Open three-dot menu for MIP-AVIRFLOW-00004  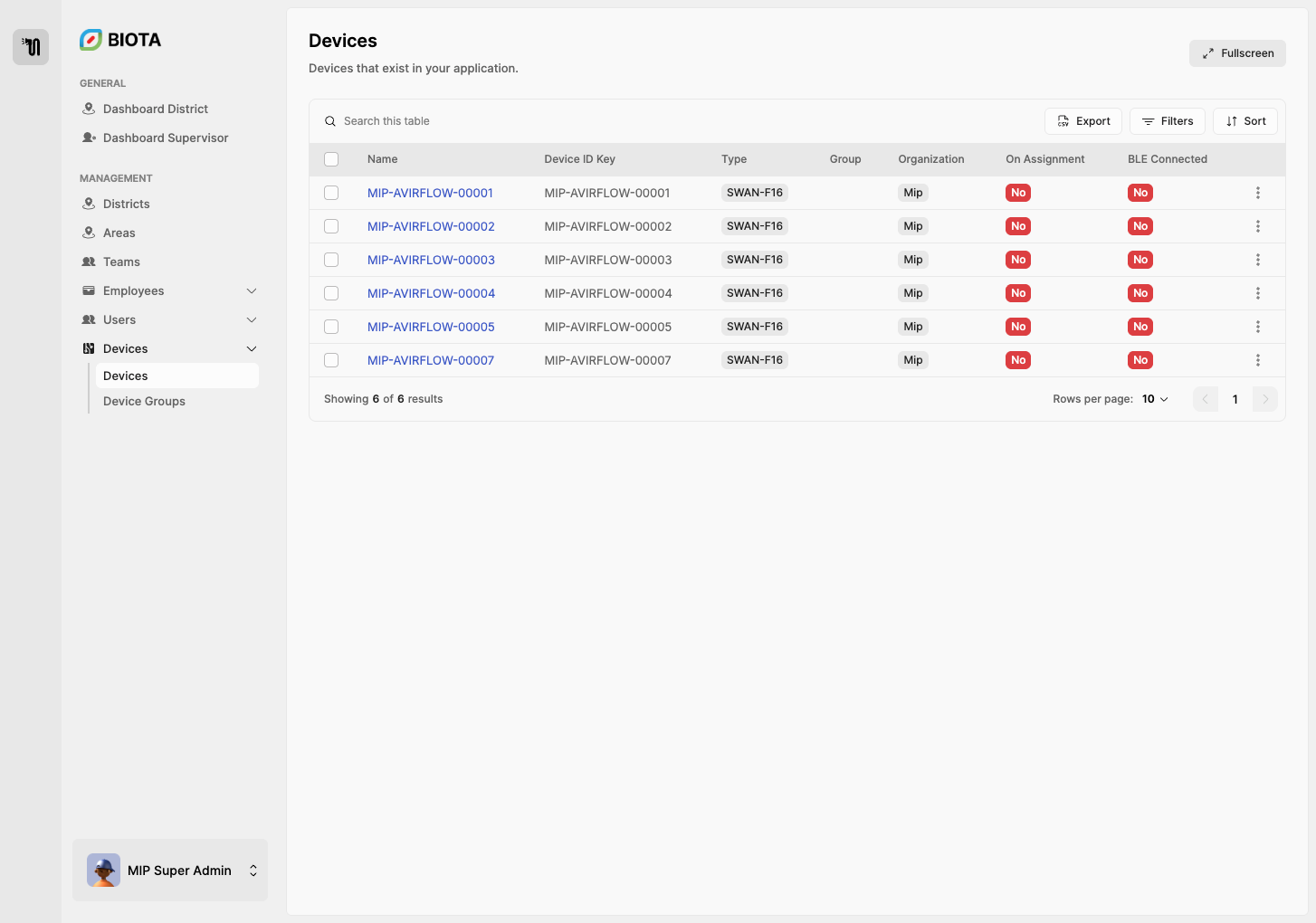click(x=1257, y=293)
